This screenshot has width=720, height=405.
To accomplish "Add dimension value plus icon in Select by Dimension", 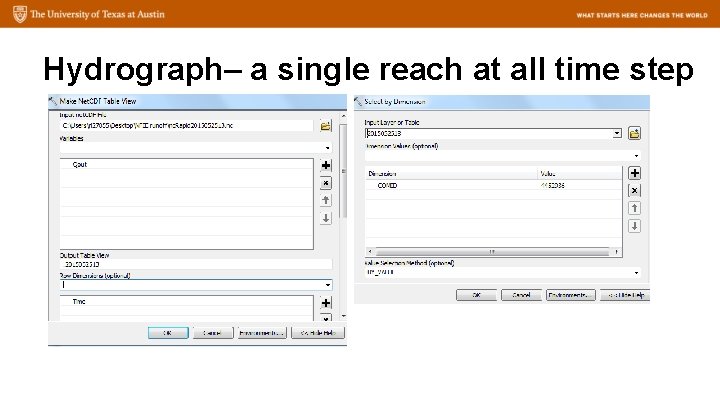I will [634, 173].
